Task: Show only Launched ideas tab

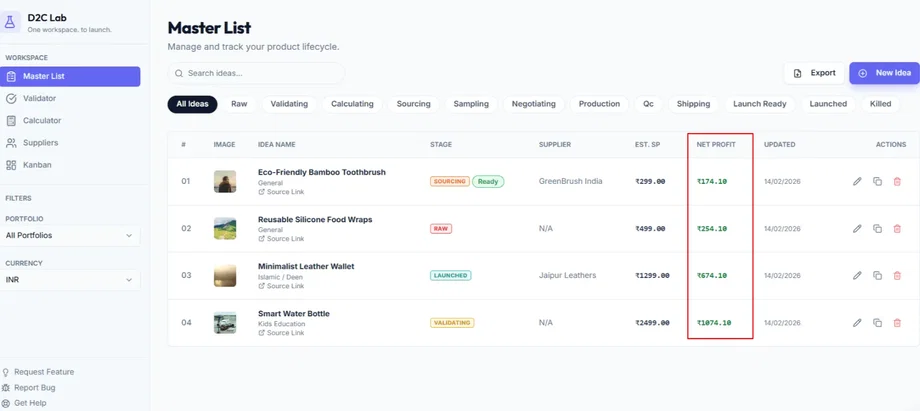Action: click(x=828, y=104)
